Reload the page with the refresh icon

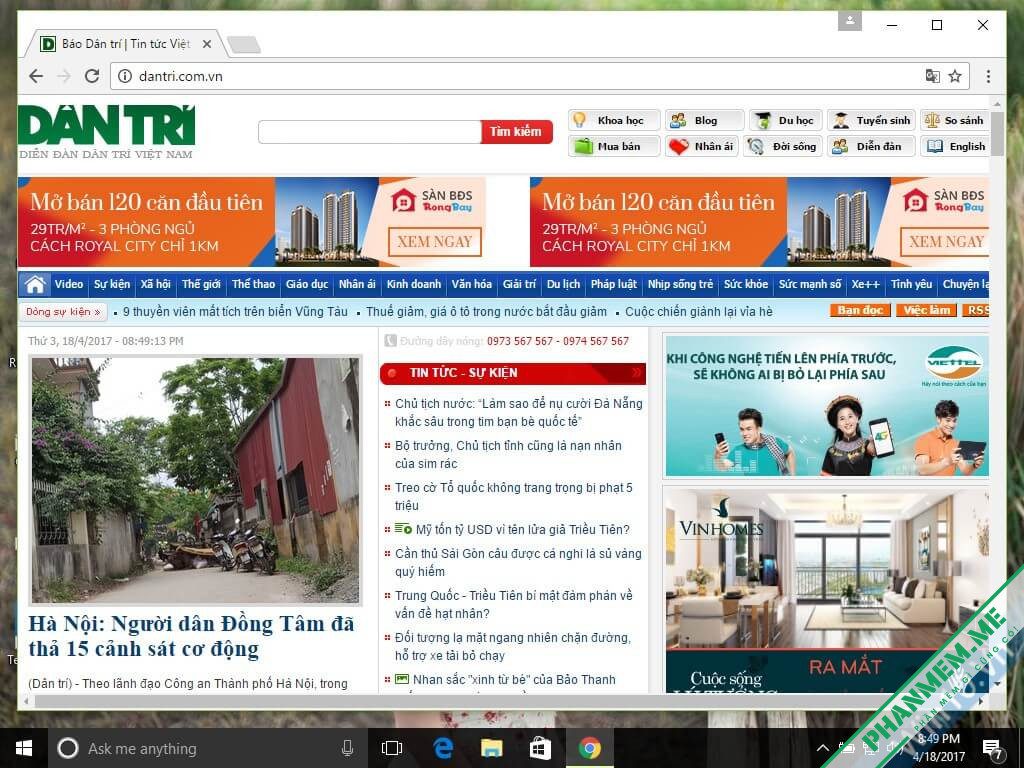point(92,76)
